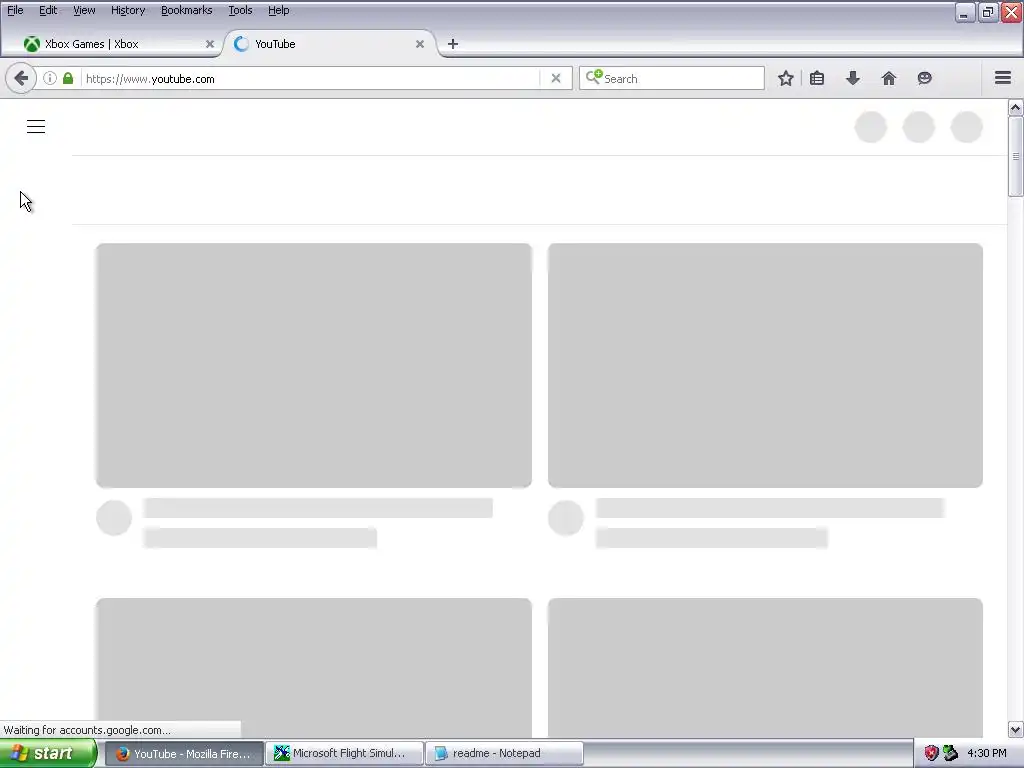Click the smiley chat toolbar icon
Viewport: 1024px width, 768px height.
coord(924,78)
